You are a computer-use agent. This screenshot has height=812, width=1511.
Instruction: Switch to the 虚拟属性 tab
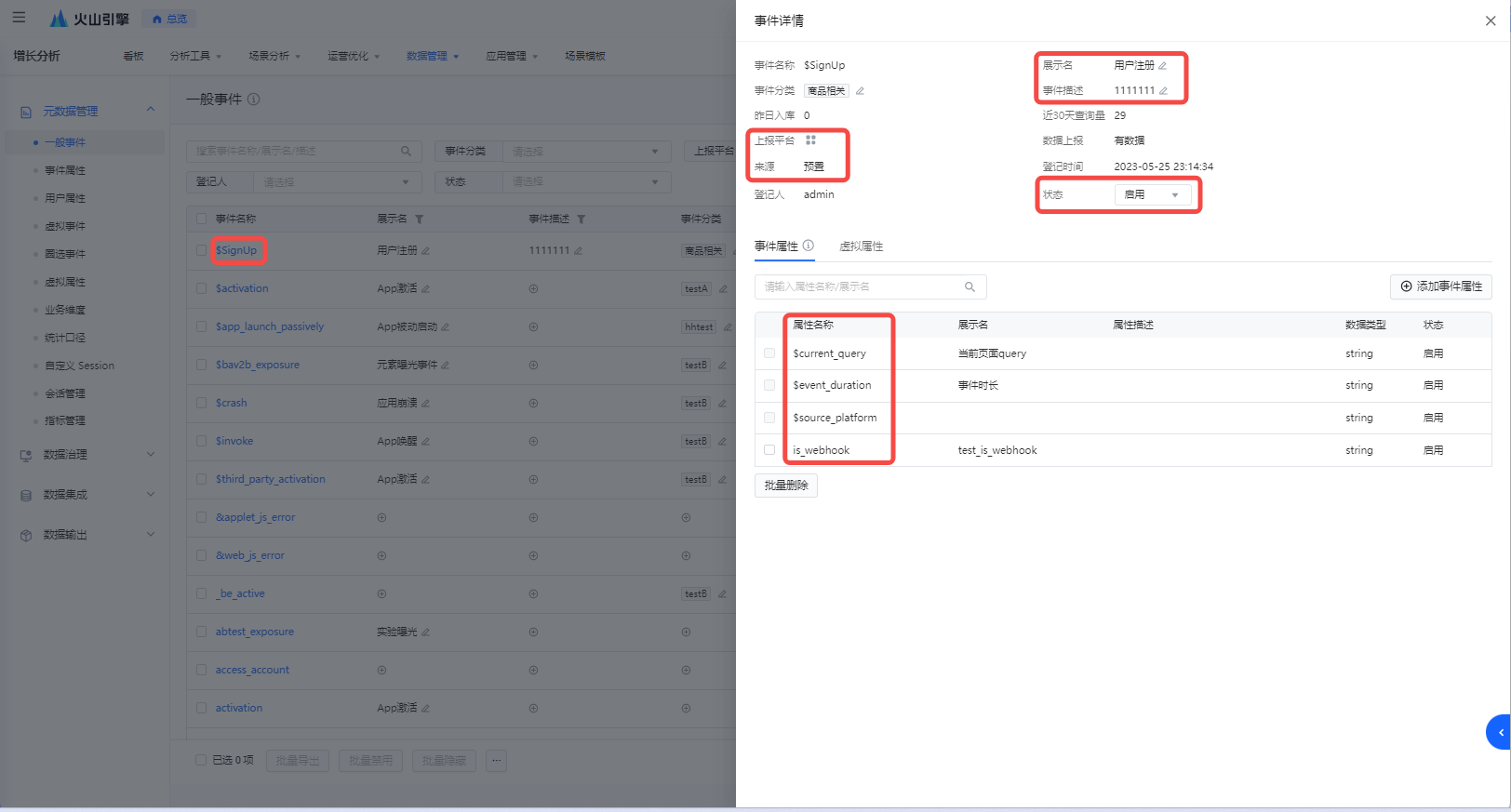coord(862,246)
